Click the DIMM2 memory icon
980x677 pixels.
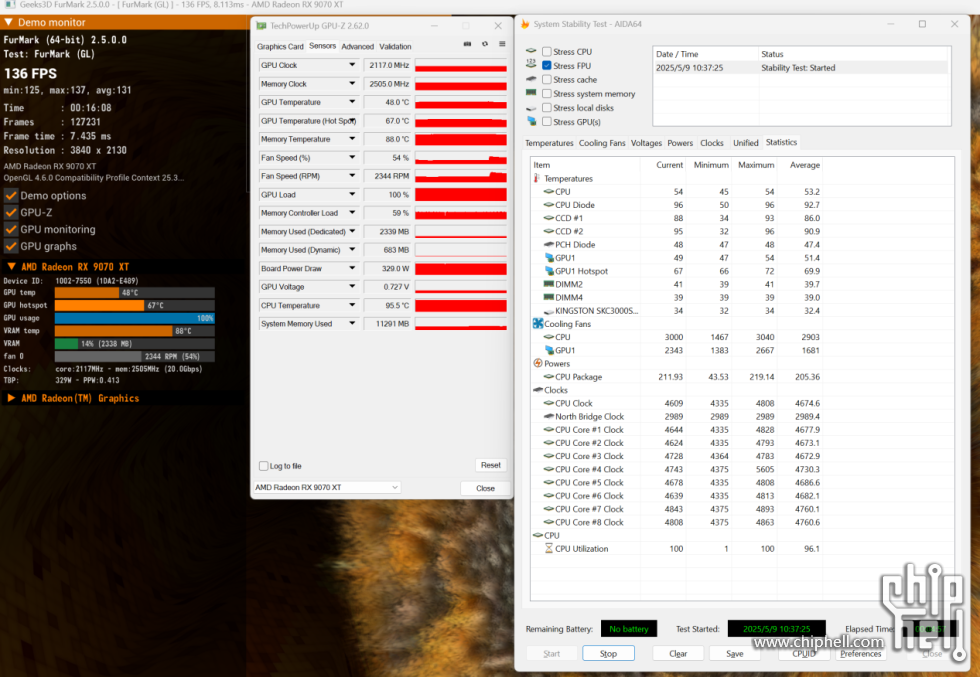tap(549, 284)
